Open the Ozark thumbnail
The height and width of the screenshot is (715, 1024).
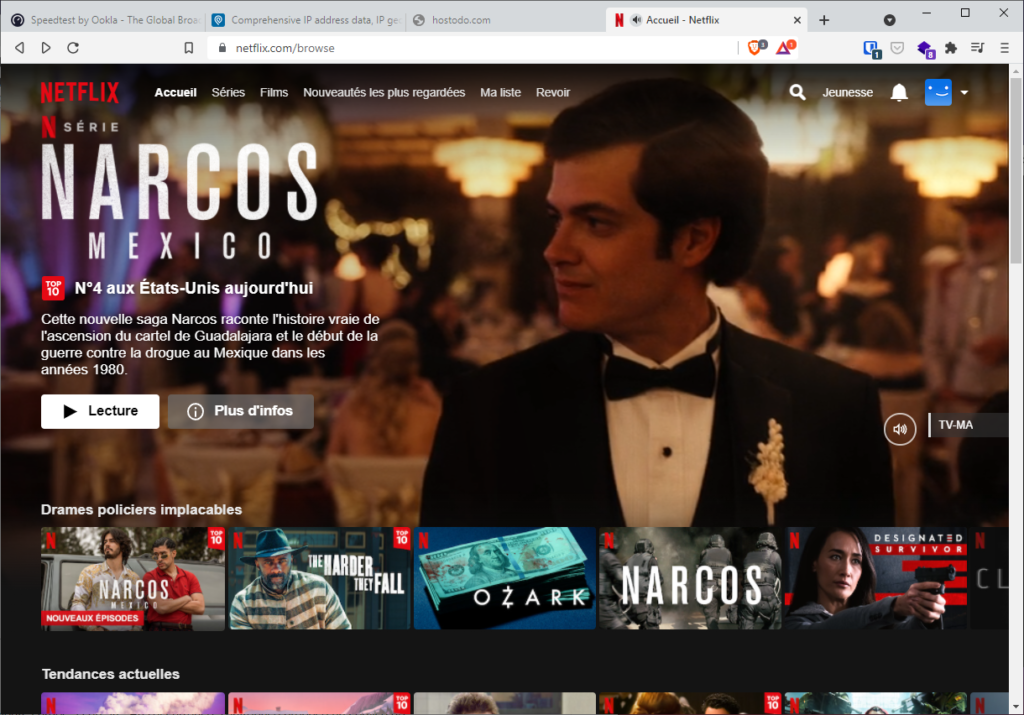click(505, 579)
